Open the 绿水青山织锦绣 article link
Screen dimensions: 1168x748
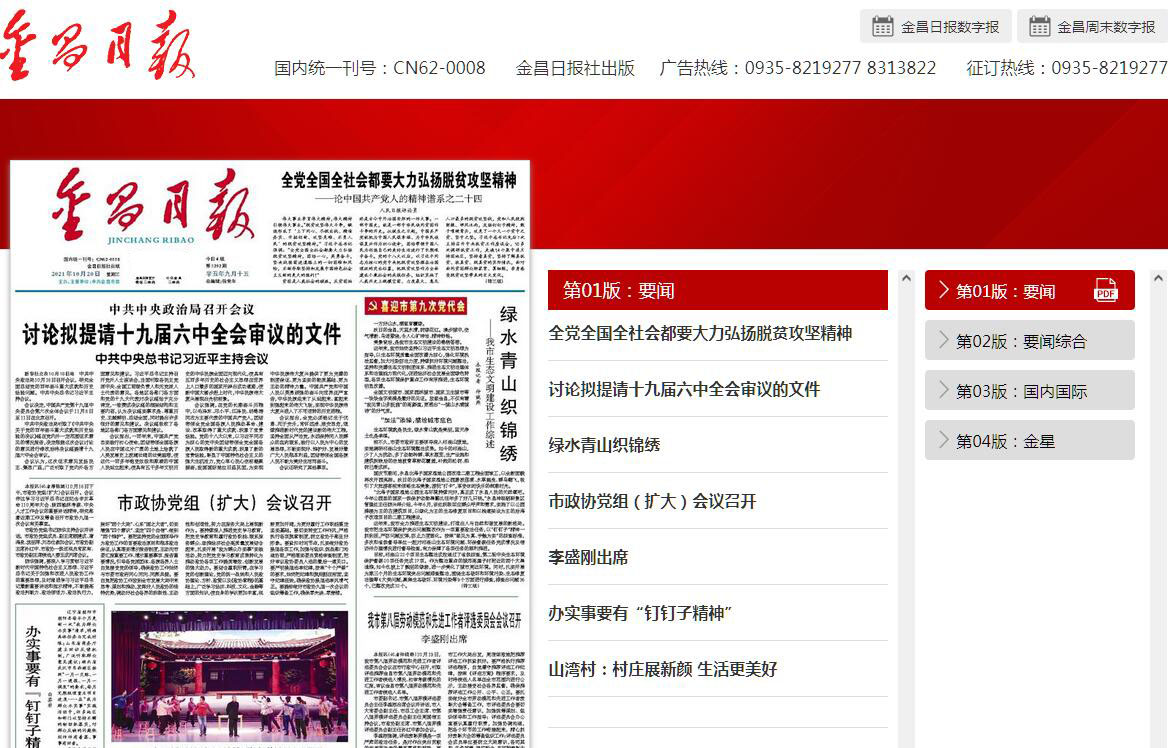[604, 445]
